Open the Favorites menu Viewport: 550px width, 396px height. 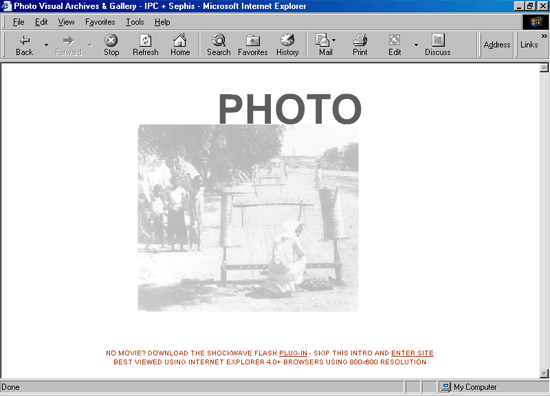(100, 22)
